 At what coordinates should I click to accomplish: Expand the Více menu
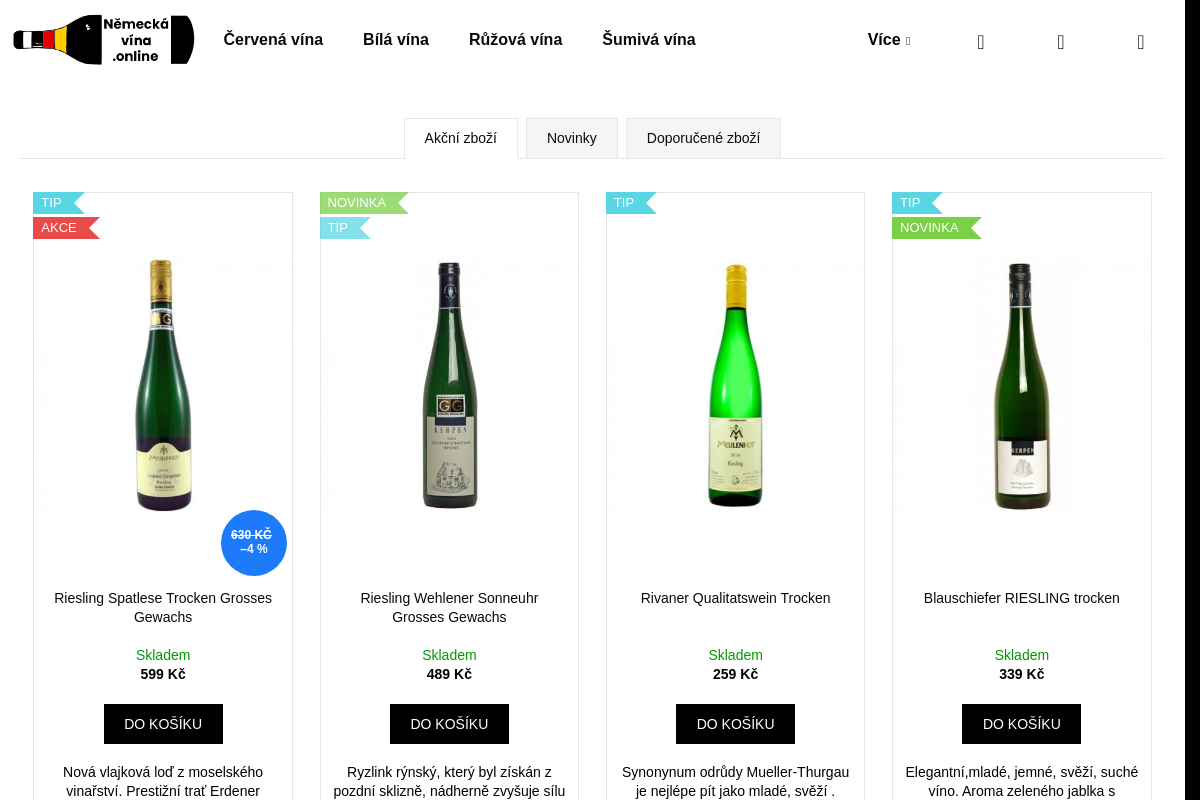coord(888,40)
